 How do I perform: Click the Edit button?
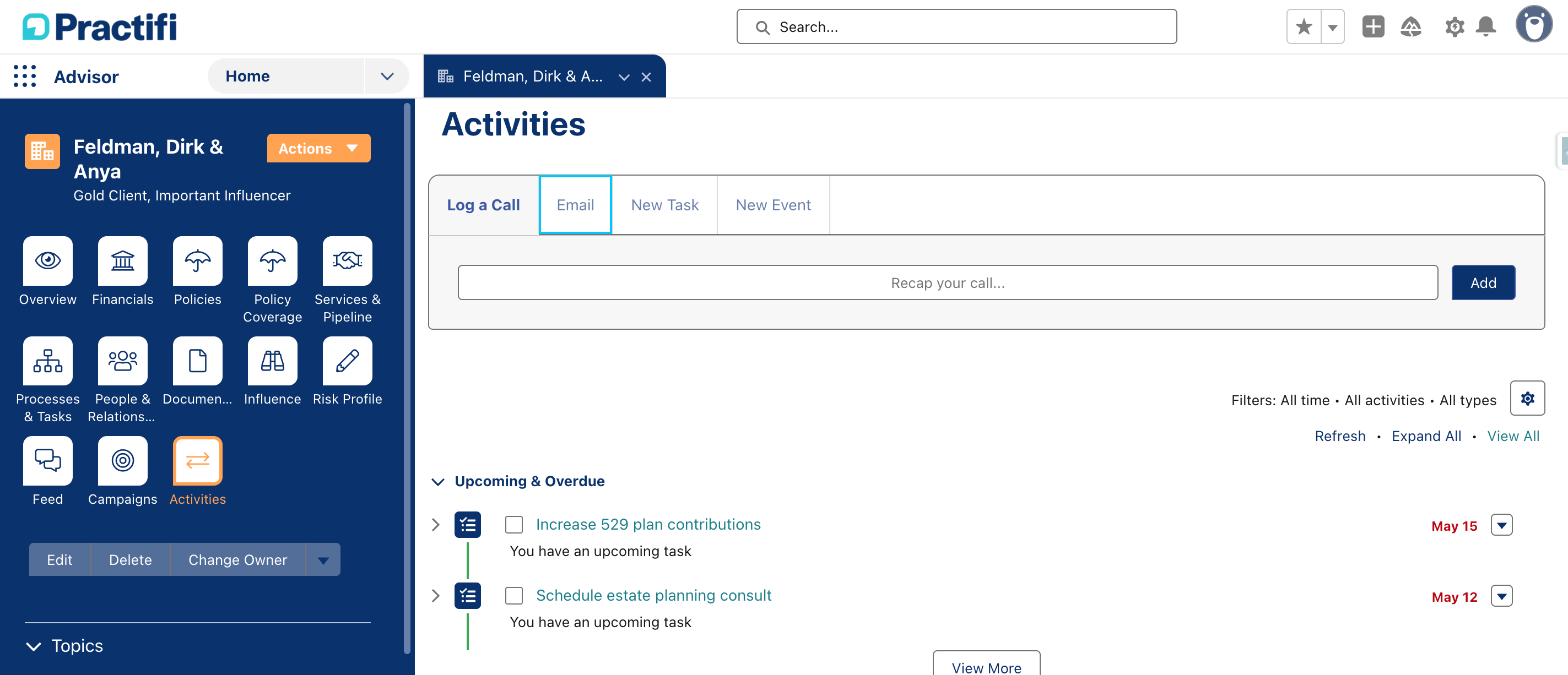point(60,559)
